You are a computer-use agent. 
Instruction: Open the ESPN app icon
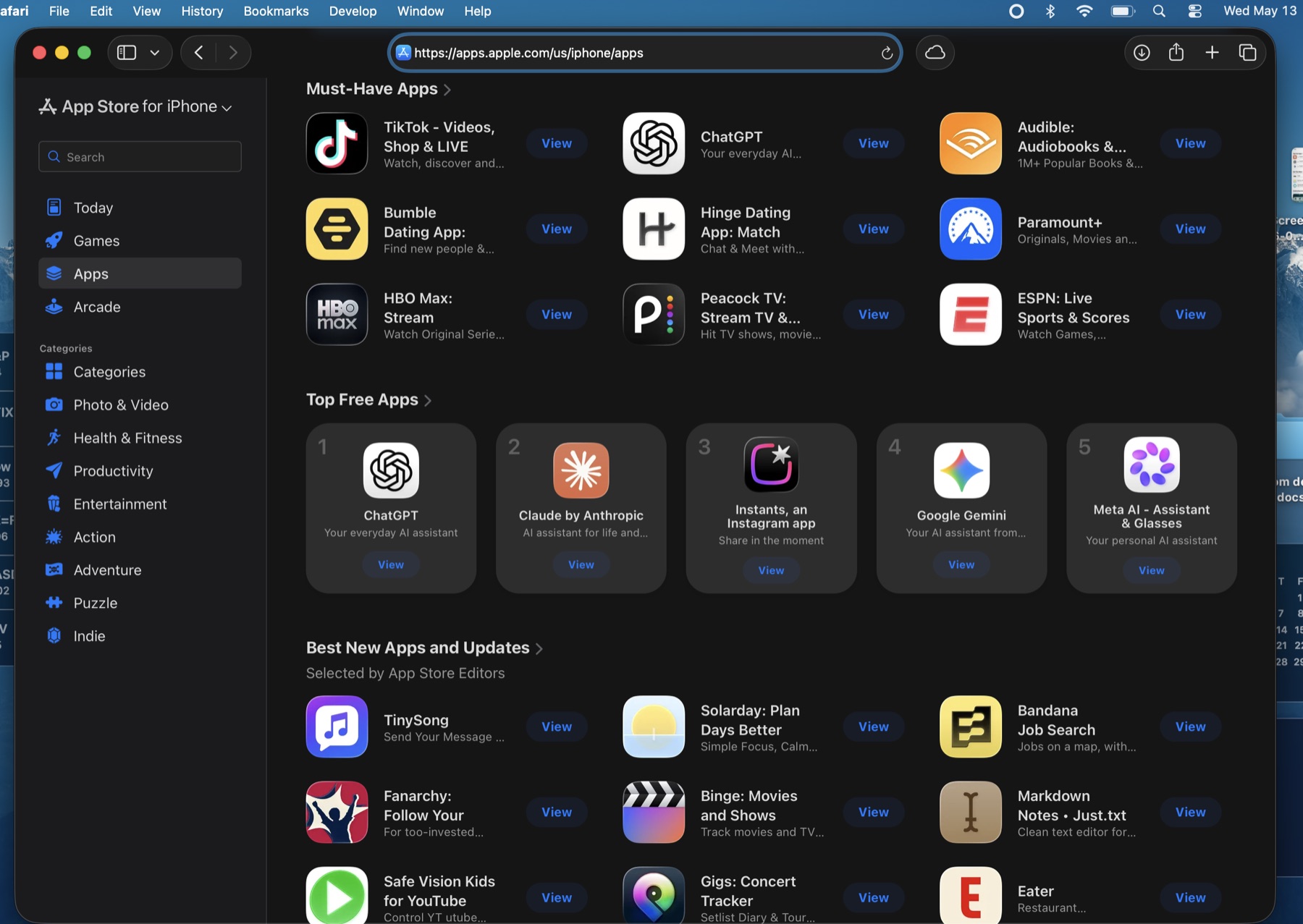tap(971, 314)
